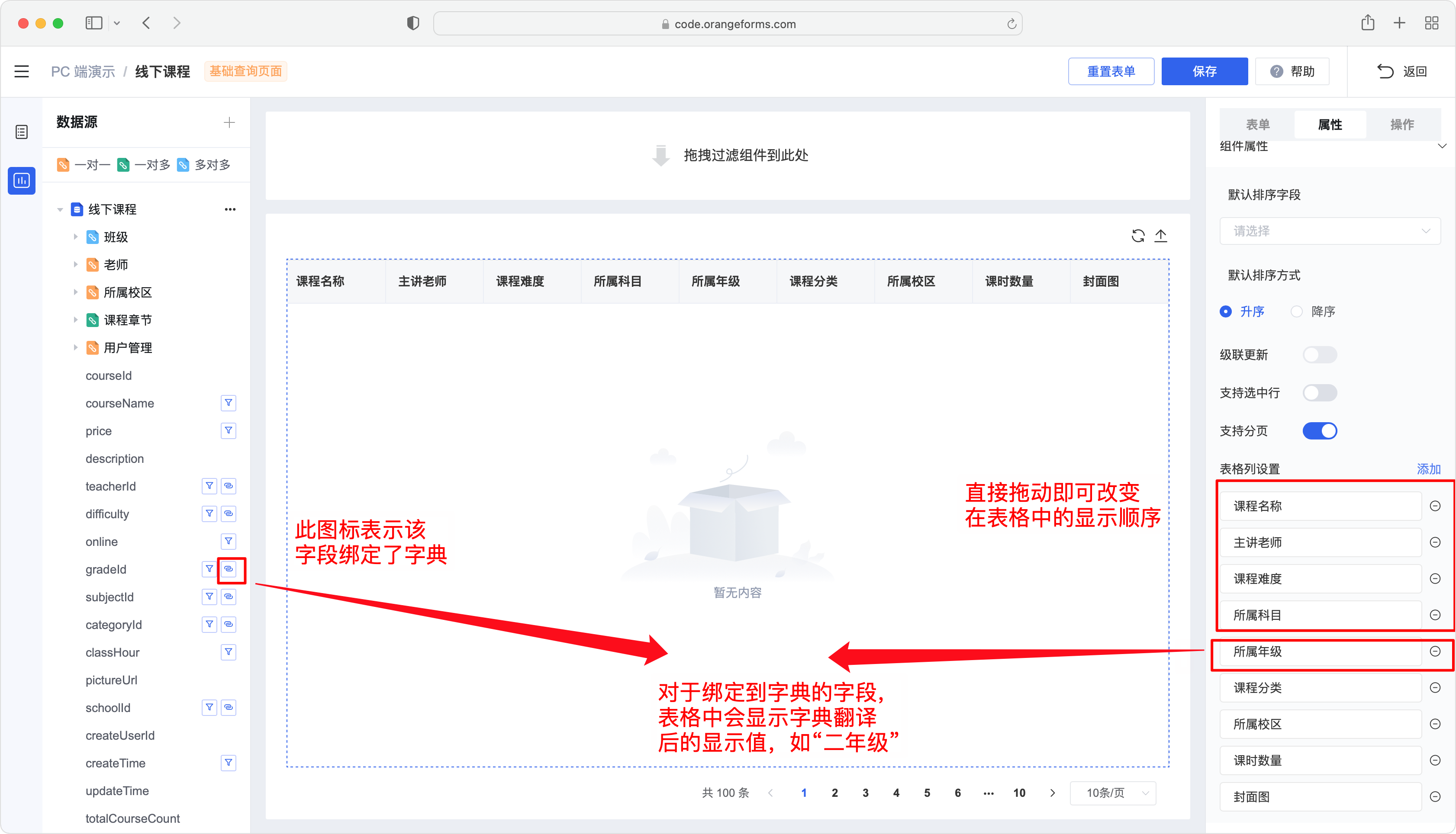Screen dimensions: 1456x834
Task: Click the filter icon beside online
Action: (x=229, y=541)
